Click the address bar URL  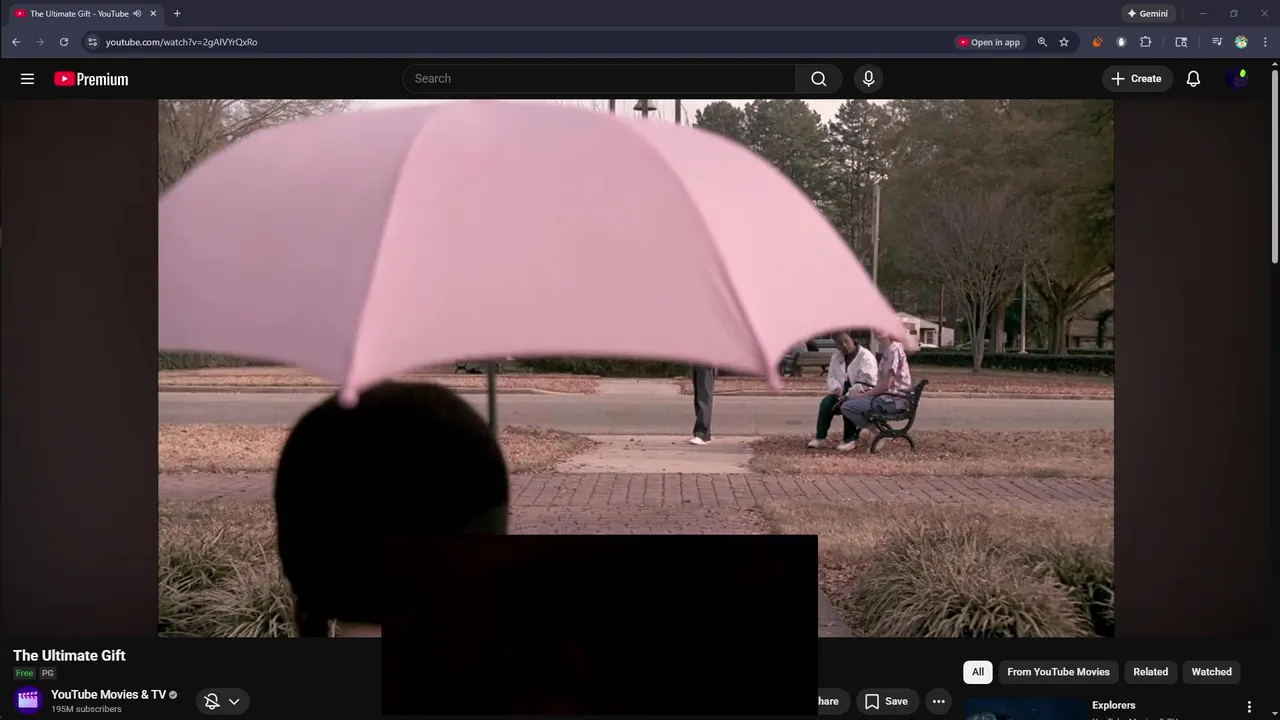181,42
